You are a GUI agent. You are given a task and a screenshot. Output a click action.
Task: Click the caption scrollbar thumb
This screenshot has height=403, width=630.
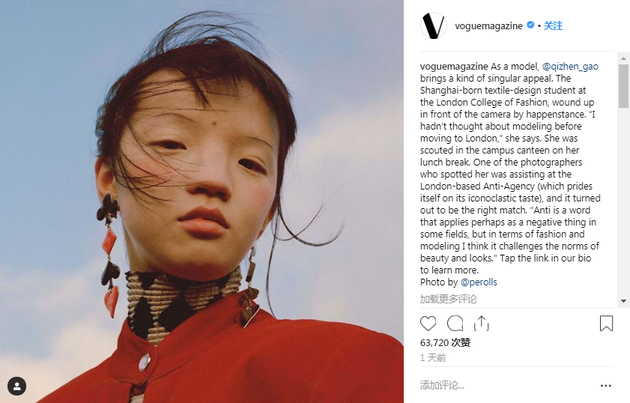(x=624, y=86)
